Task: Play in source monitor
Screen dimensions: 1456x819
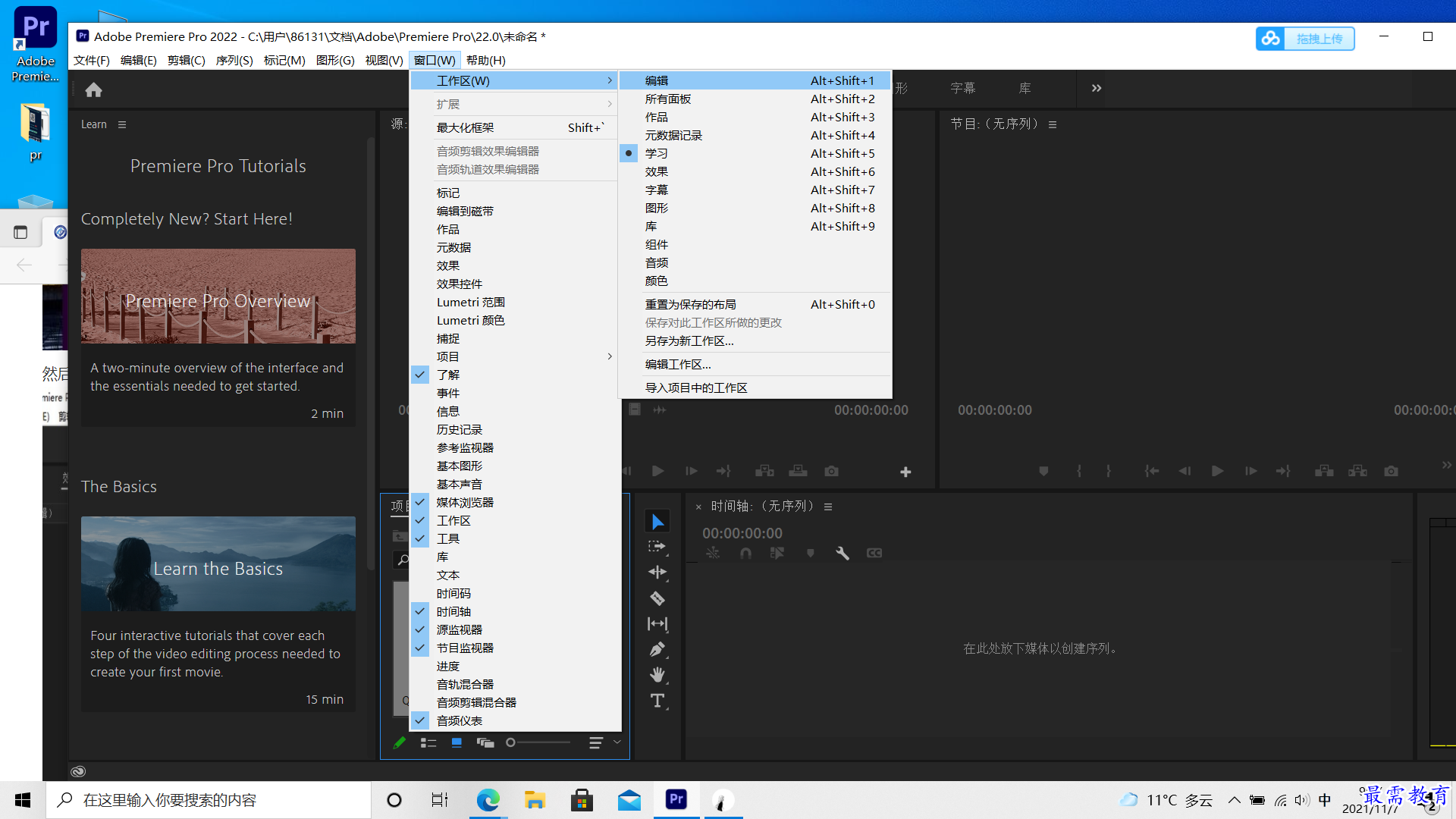Action: tap(658, 471)
